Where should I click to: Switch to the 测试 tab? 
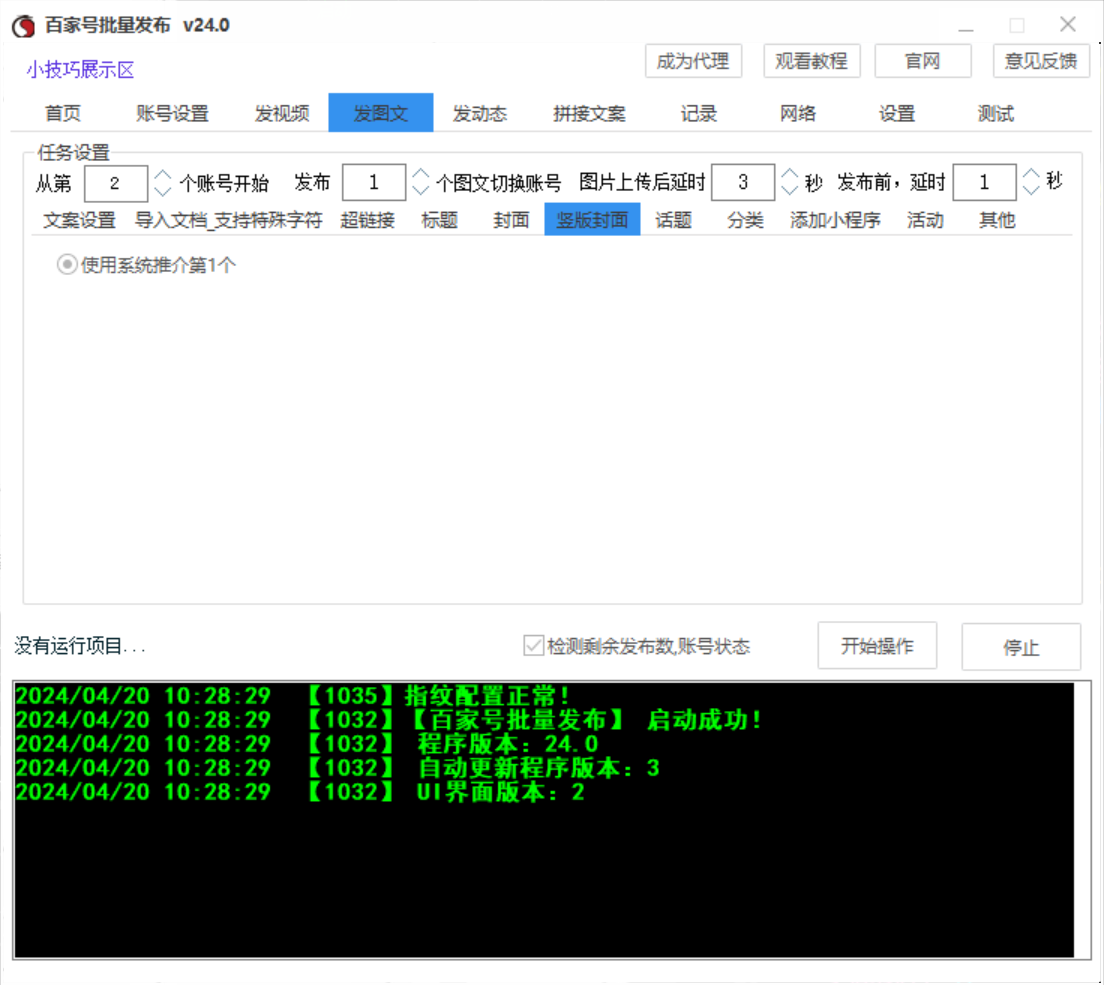[996, 113]
